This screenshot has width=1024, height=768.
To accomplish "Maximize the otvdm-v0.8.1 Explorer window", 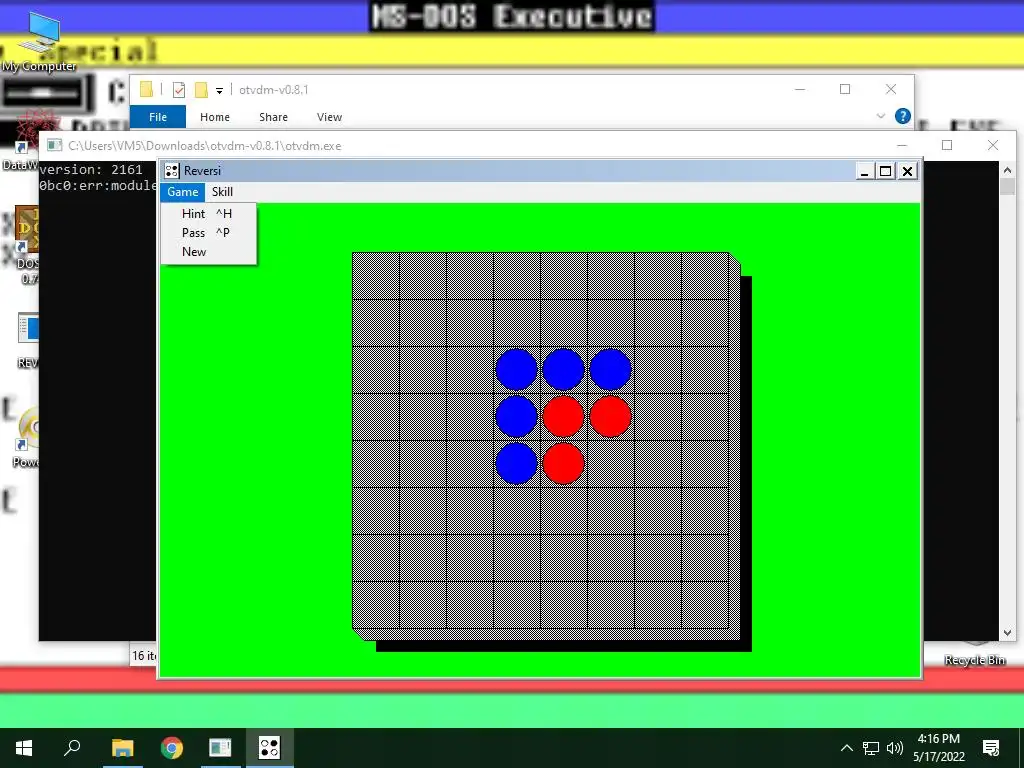I will click(845, 89).
